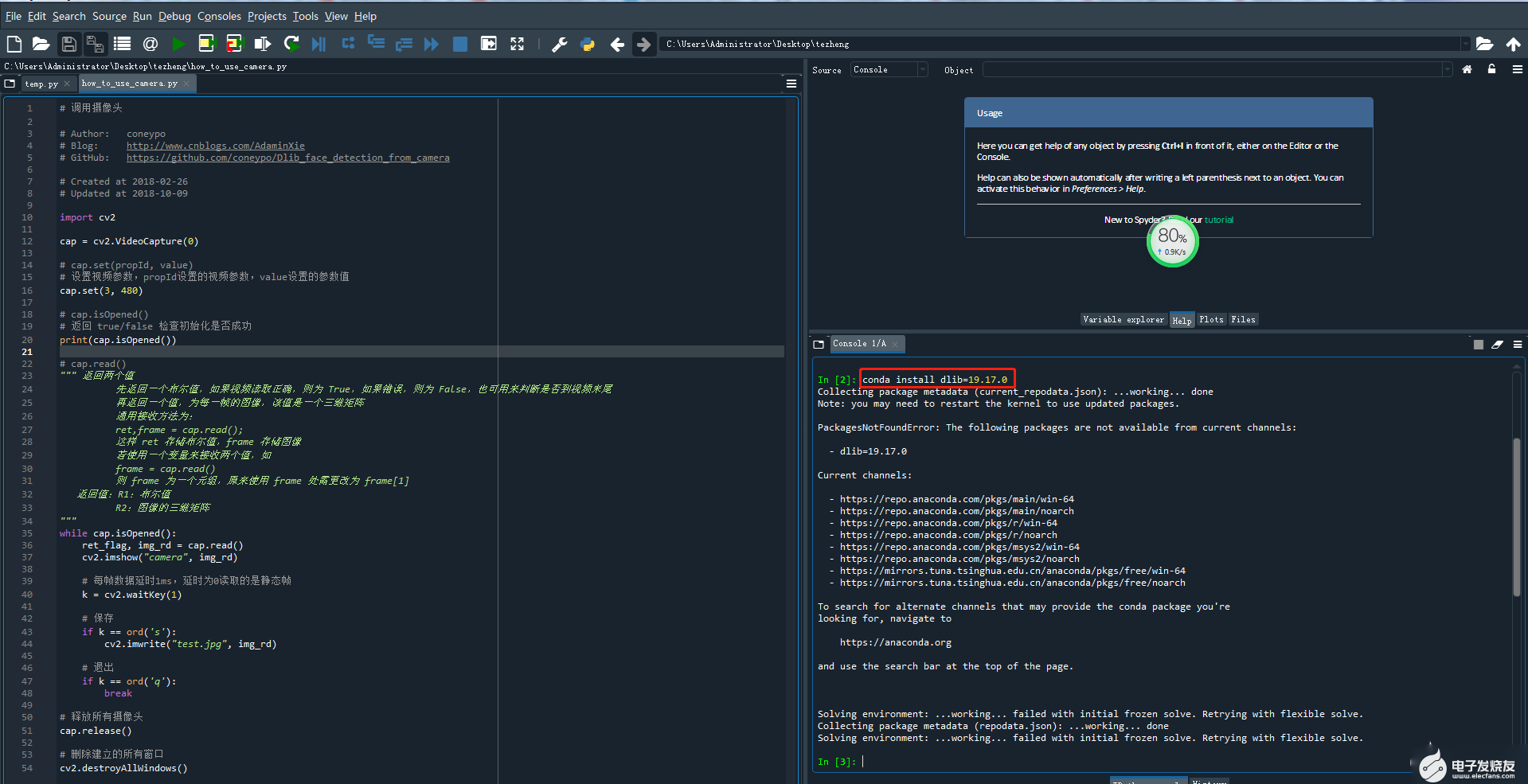The image size is (1528, 784).
Task: Start debugging the file
Action: click(x=318, y=44)
